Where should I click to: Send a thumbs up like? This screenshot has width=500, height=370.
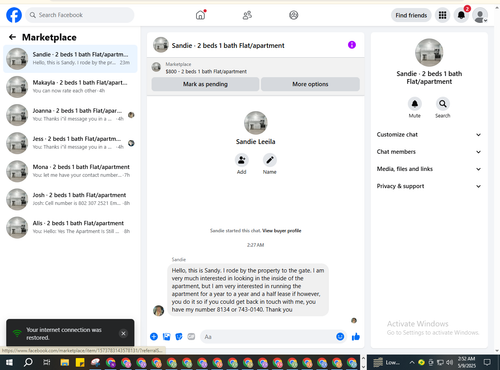(356, 337)
